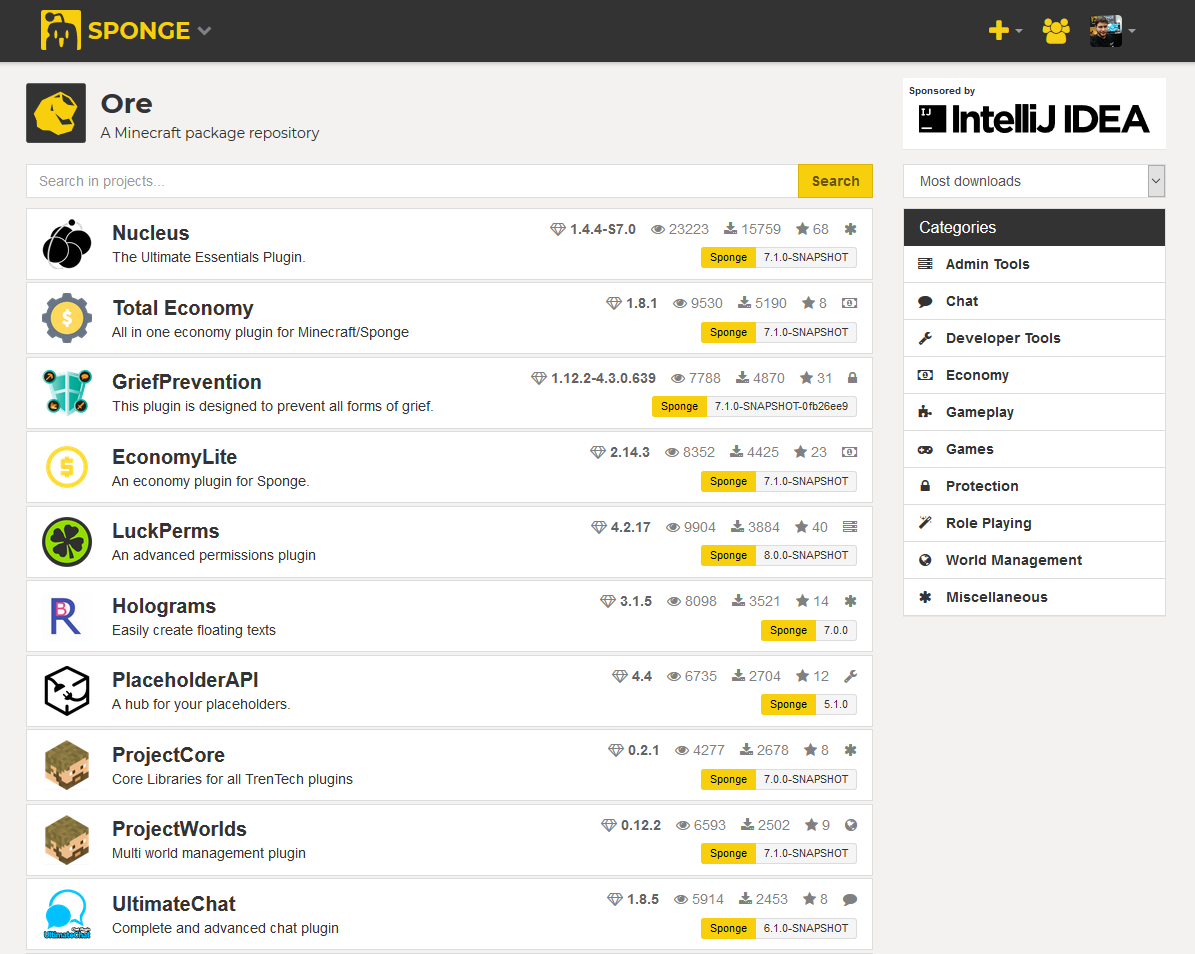Image resolution: width=1195 pixels, height=954 pixels.
Task: Click the Nucleus star count 68
Action: click(x=821, y=229)
